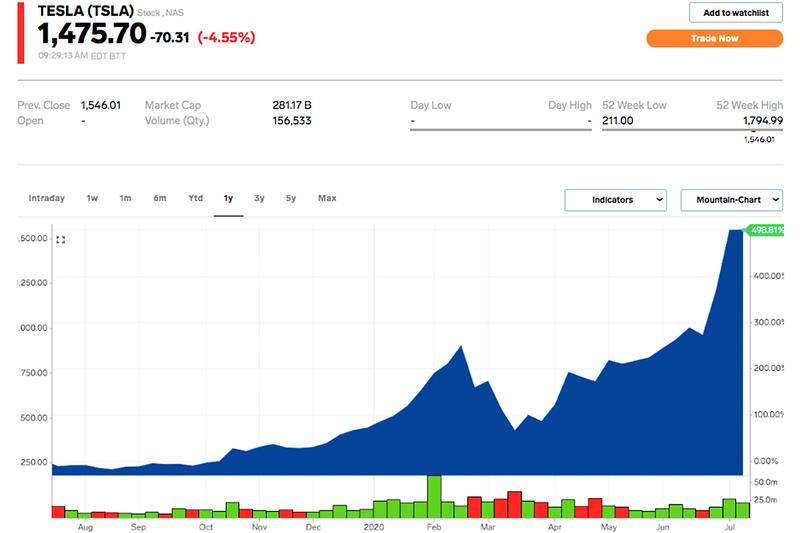This screenshot has height=533, width=800.
Task: Click the Feb label on the time axis
Action: click(x=434, y=527)
